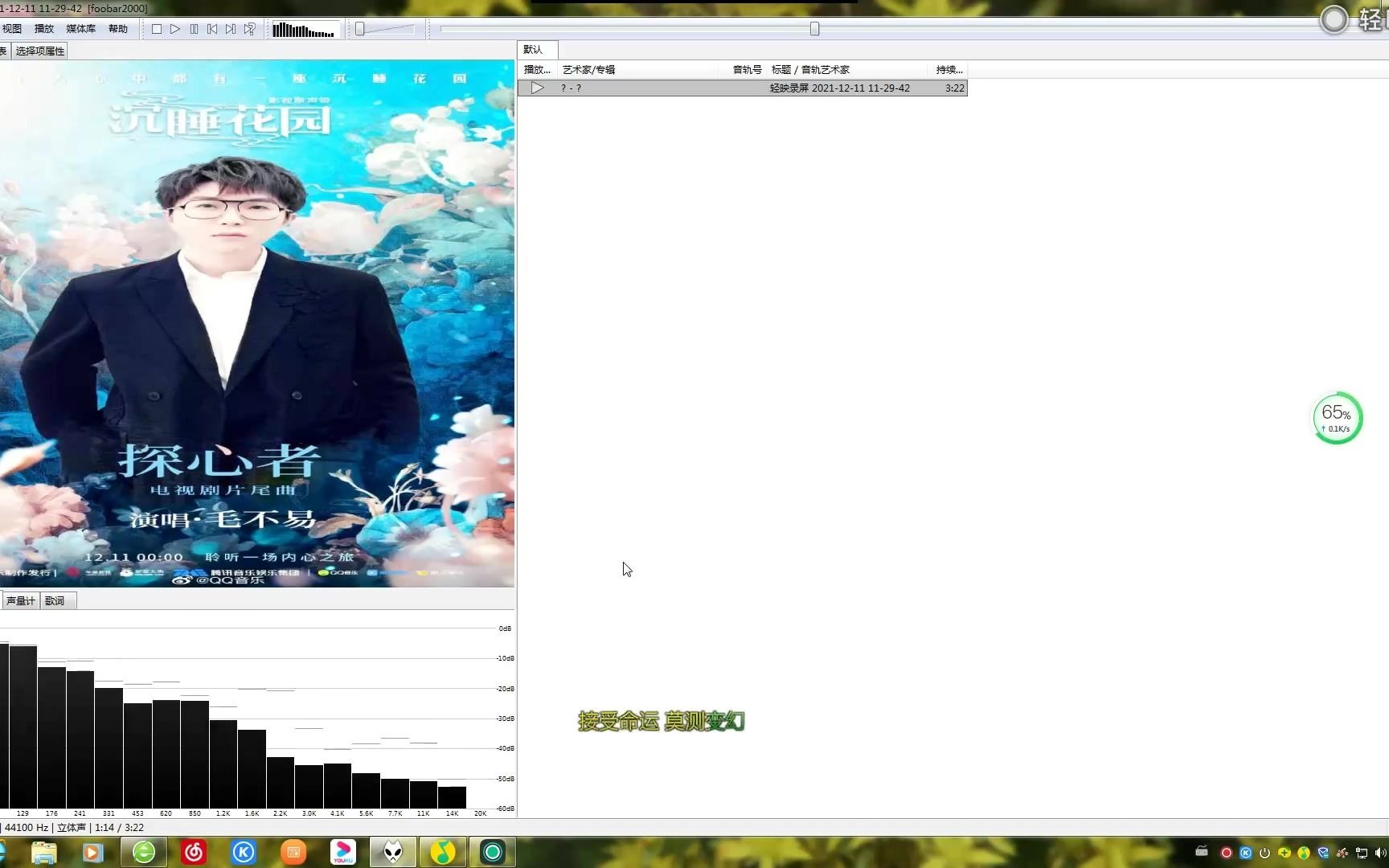Open the orange app icon on taskbar
1389x868 pixels.
(293, 852)
